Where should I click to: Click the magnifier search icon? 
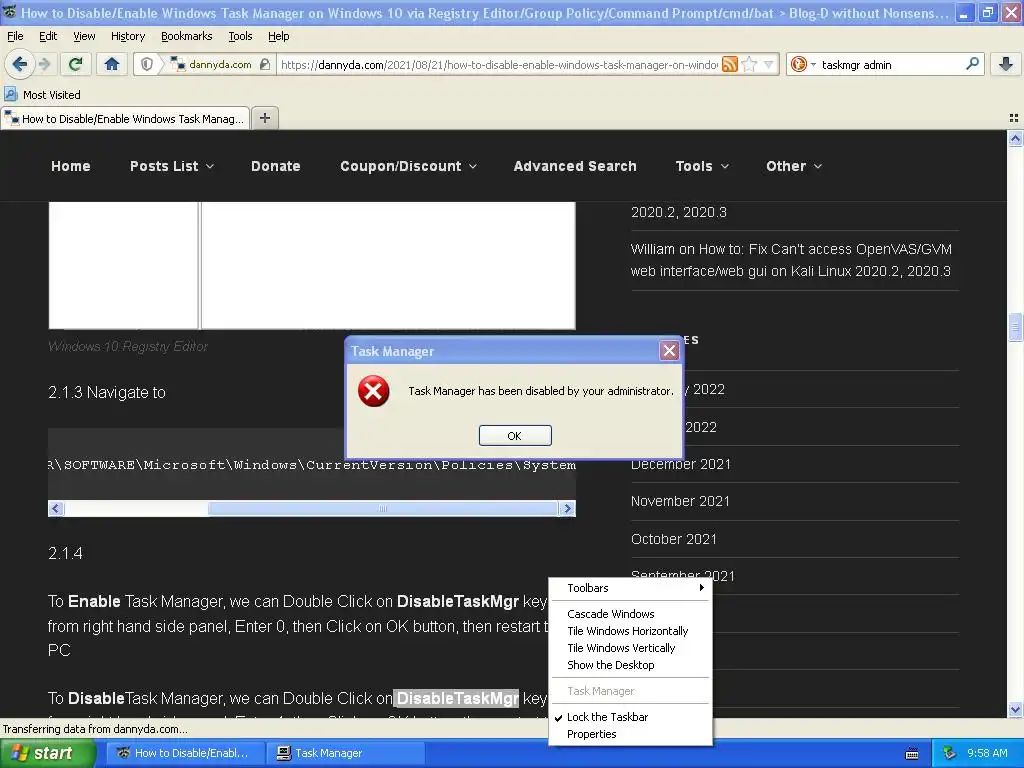click(x=972, y=64)
